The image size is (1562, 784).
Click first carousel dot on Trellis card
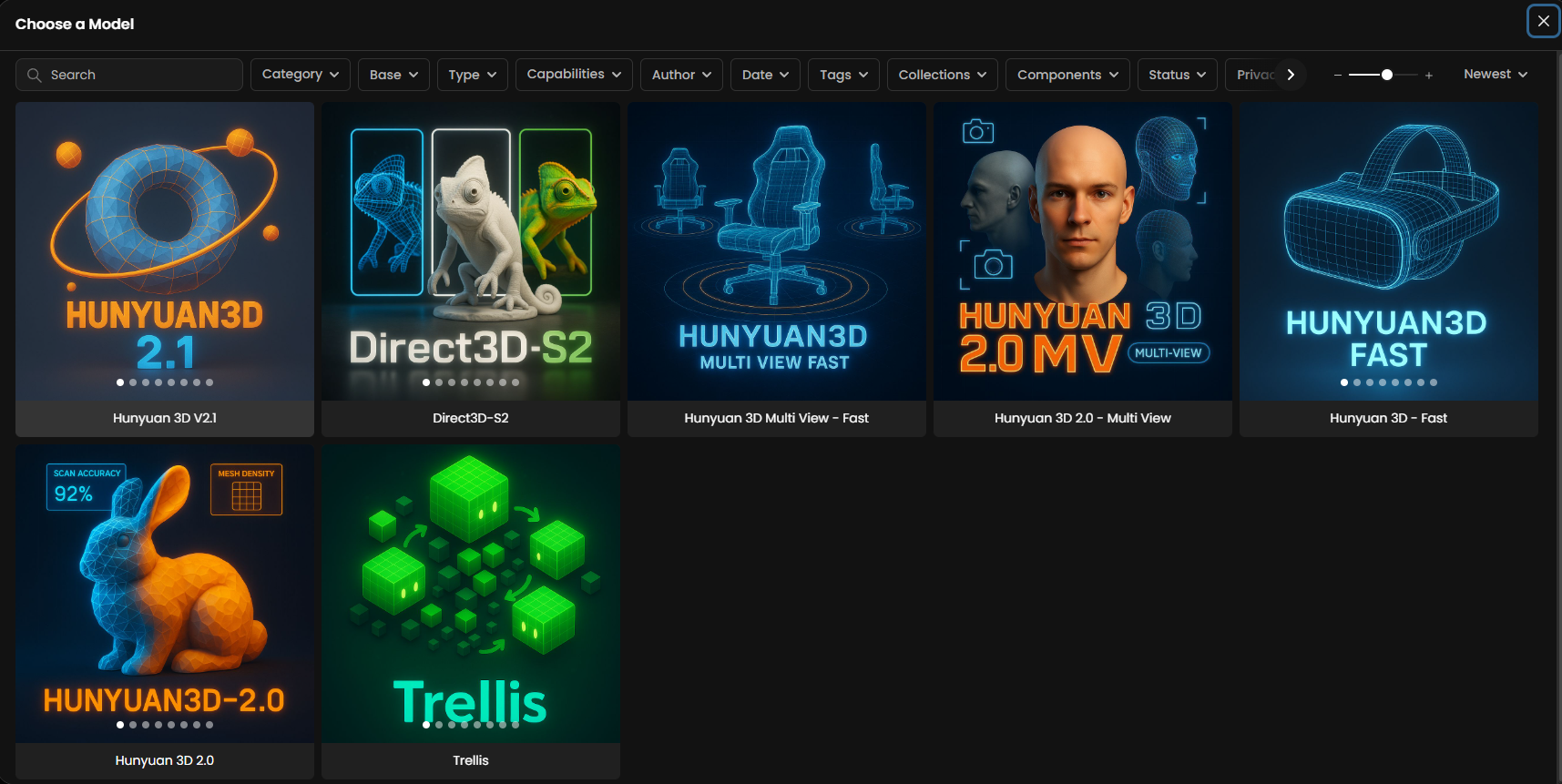[426, 725]
